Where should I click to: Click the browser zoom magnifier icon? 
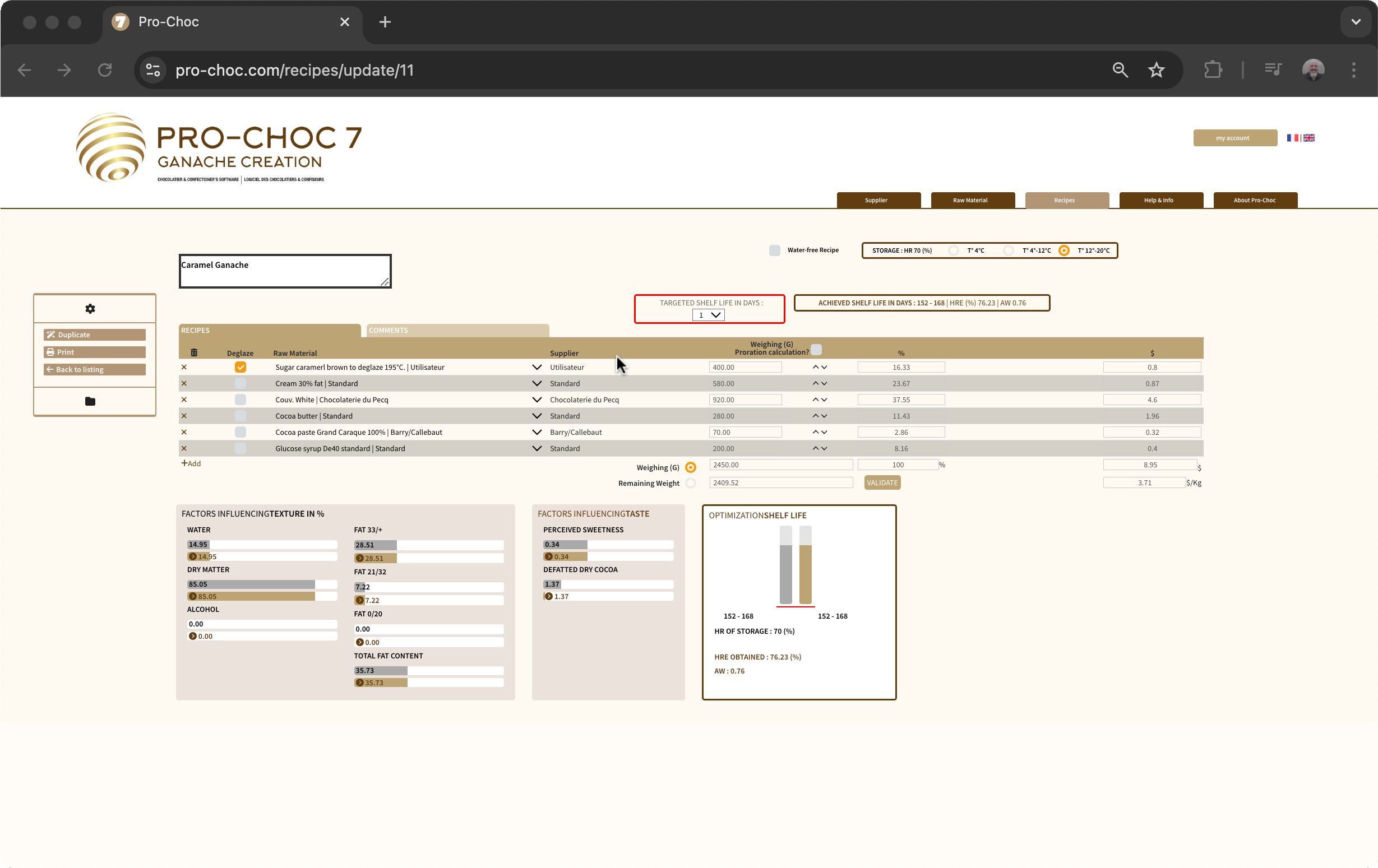click(x=1120, y=70)
